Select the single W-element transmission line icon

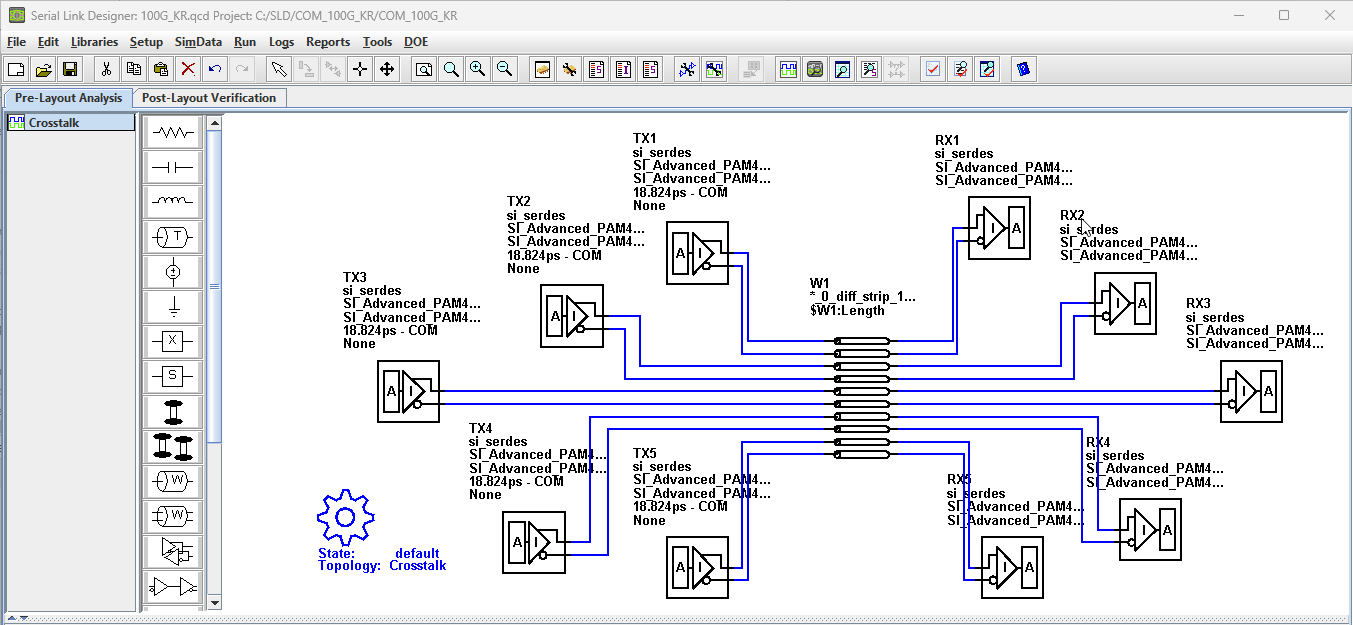(172, 481)
